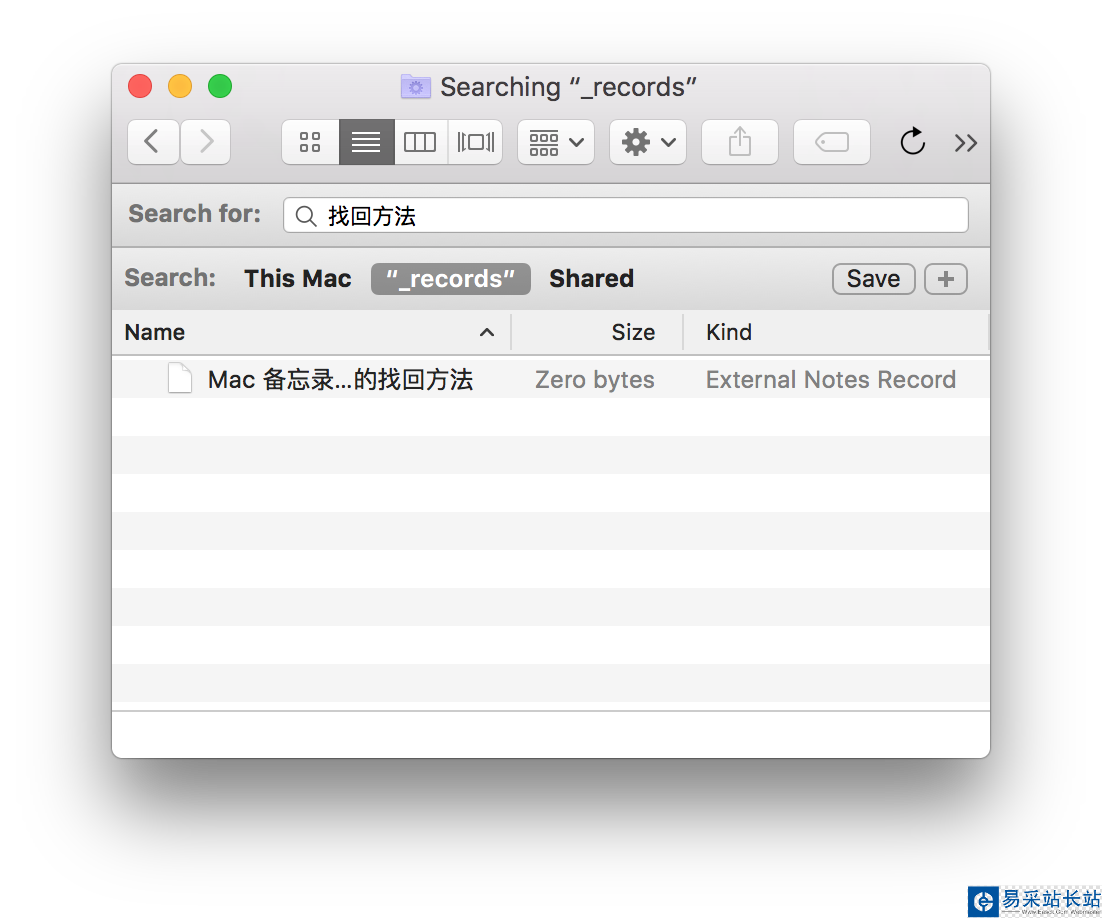1102x918 pixels.
Task: Click the External Notes Record kind cell
Action: [831, 380]
